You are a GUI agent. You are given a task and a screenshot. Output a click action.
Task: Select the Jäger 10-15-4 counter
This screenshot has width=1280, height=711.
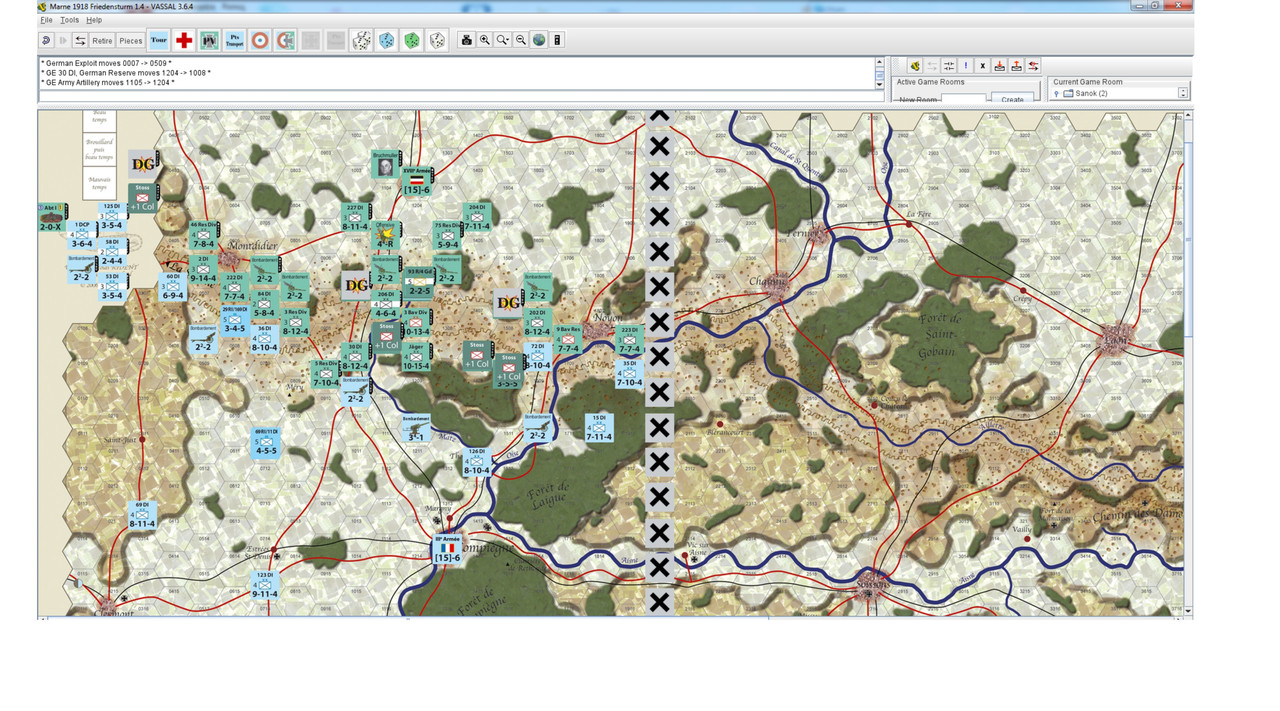[x=416, y=357]
